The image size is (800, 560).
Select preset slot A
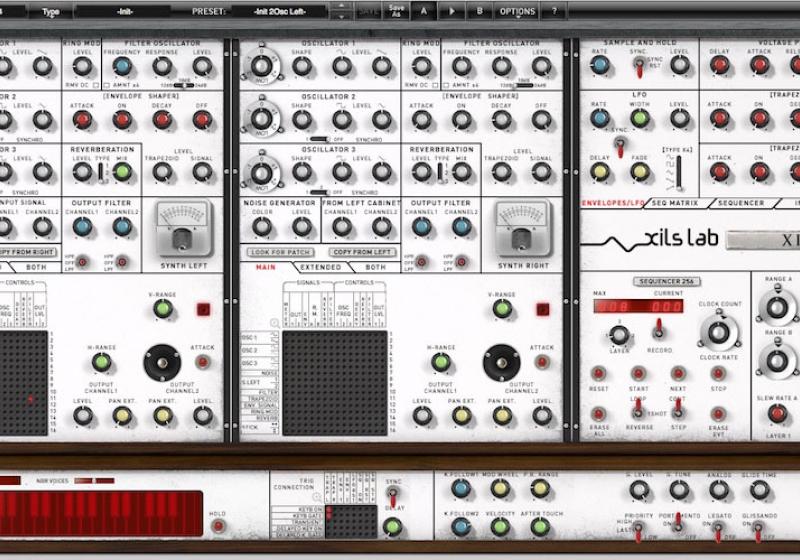pyautogui.click(x=423, y=11)
